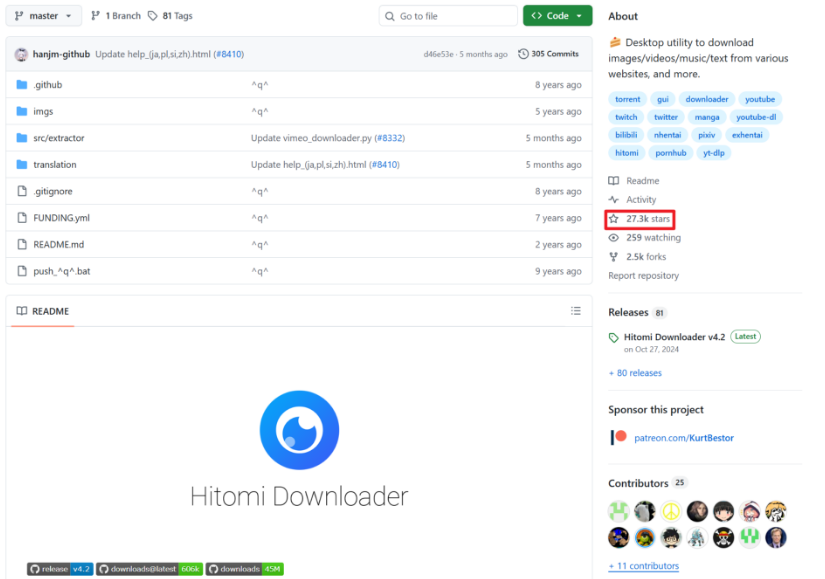Click the fork icon next to 2.5k forks
The height and width of the screenshot is (579, 825).
614,257
